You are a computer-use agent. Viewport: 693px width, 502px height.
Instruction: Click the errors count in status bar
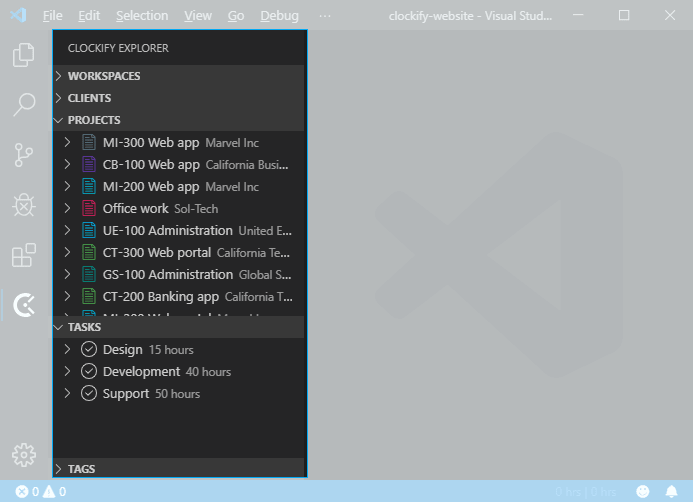27,491
